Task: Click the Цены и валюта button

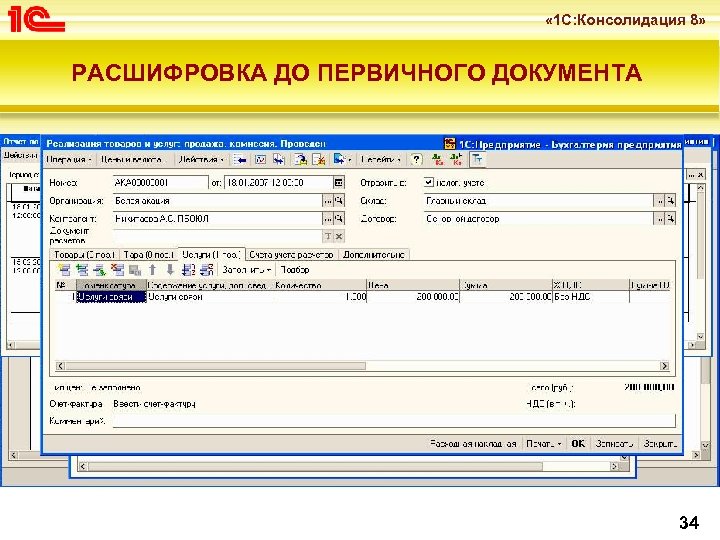Action: 131,159
